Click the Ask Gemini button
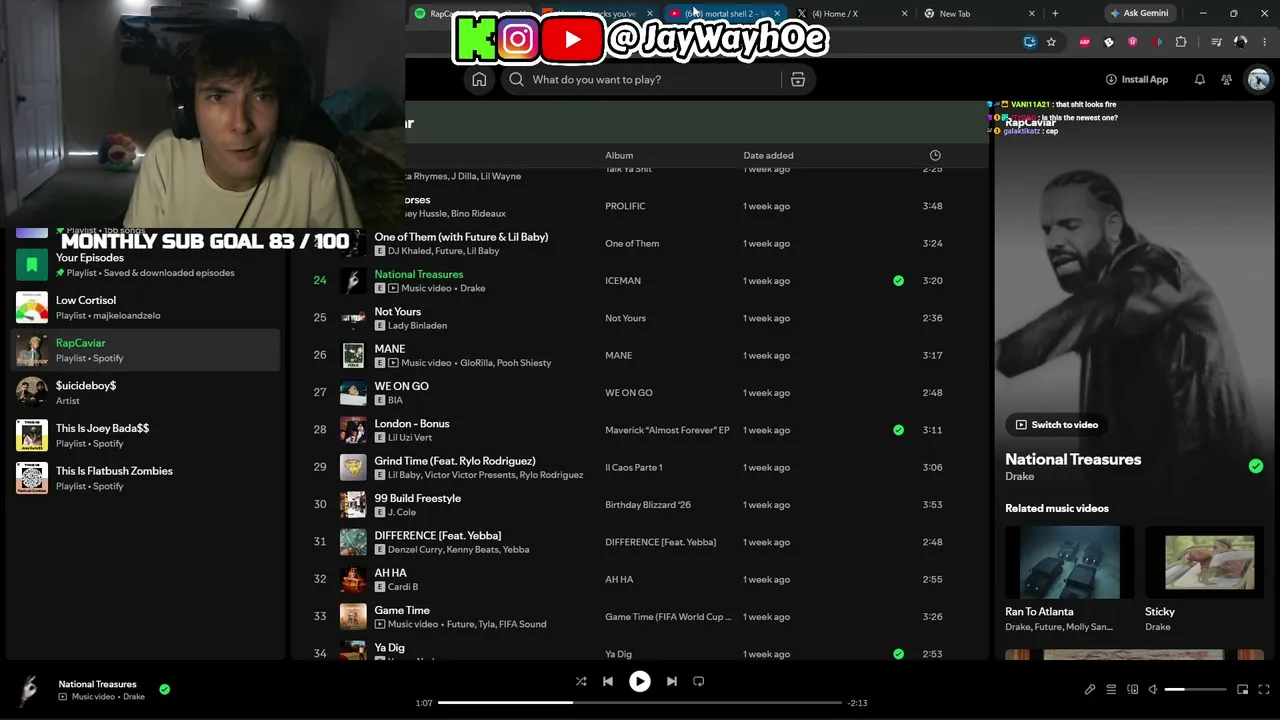1280x720 pixels. pyautogui.click(x=1139, y=14)
